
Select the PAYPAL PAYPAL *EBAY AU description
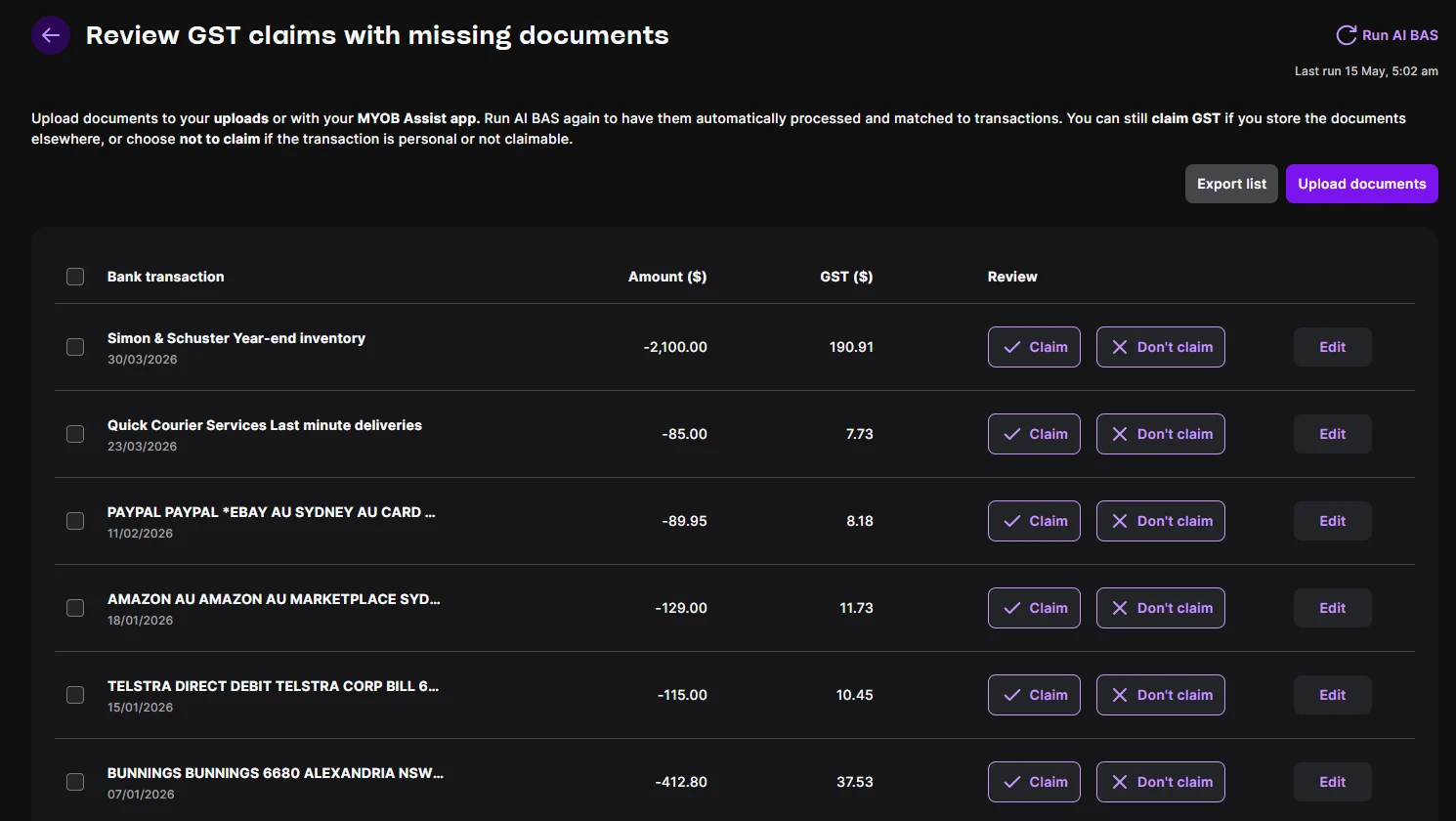tap(272, 512)
